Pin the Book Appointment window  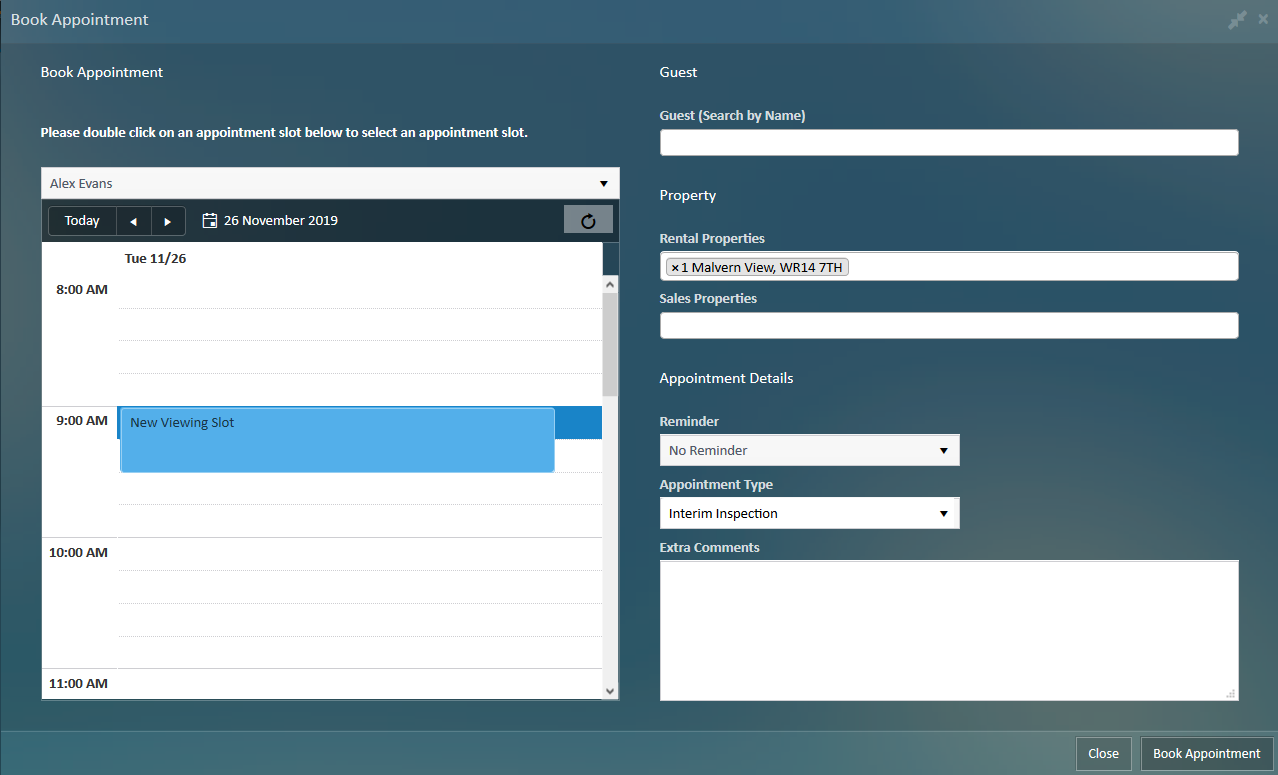pyautogui.click(x=1237, y=20)
